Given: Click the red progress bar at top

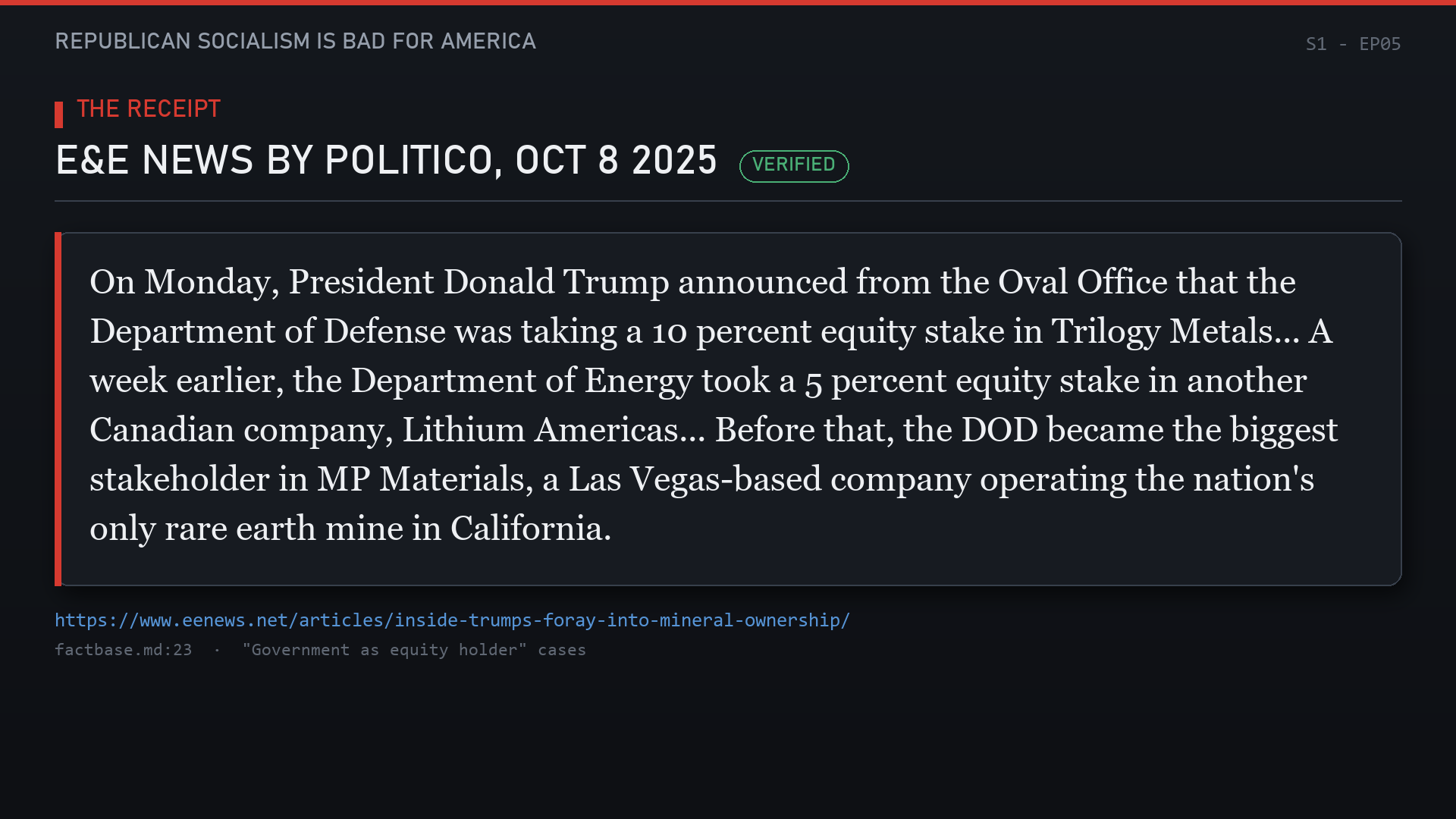Looking at the screenshot, I should pos(728,2).
